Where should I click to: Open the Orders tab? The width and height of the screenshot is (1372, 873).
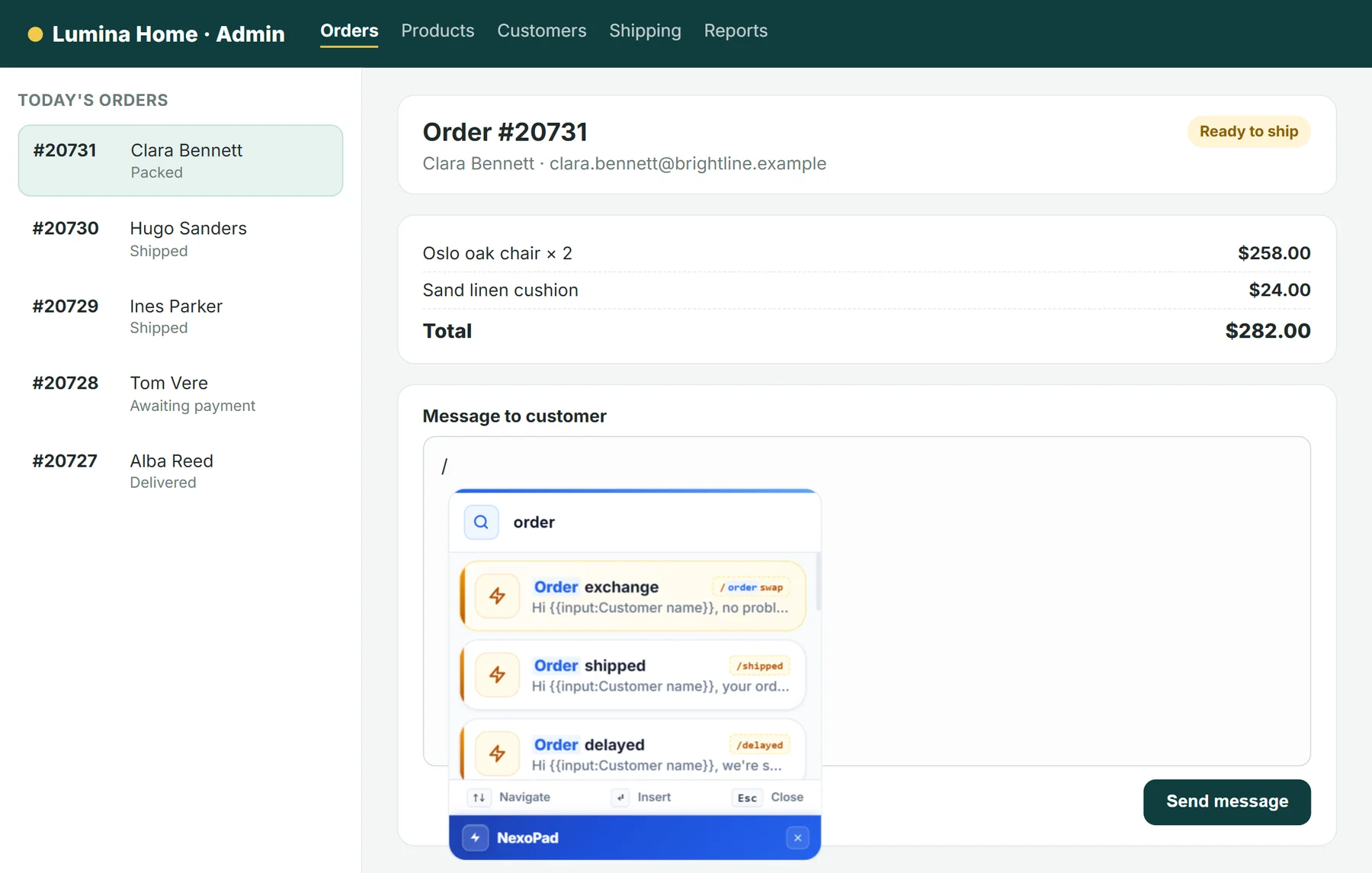[x=349, y=30]
